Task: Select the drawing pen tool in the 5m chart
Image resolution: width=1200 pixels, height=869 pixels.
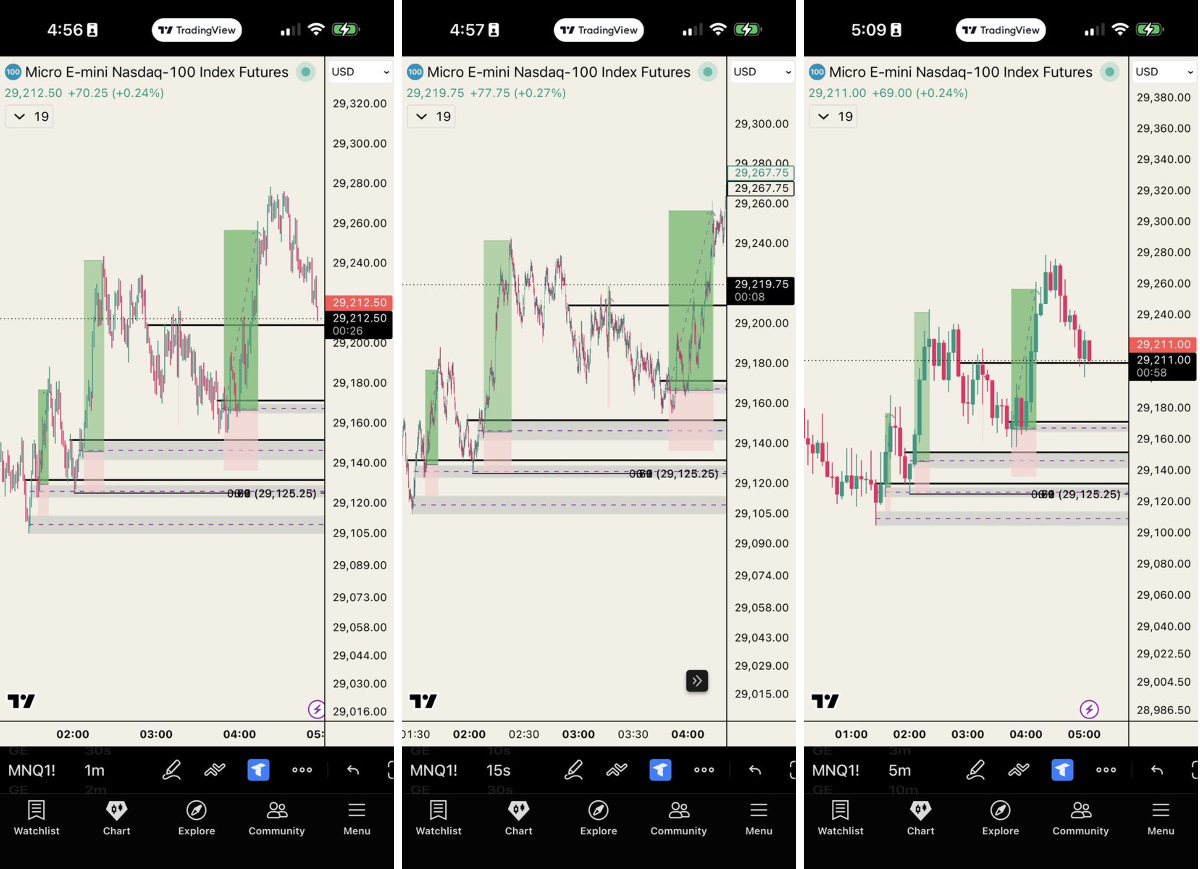Action: point(976,770)
